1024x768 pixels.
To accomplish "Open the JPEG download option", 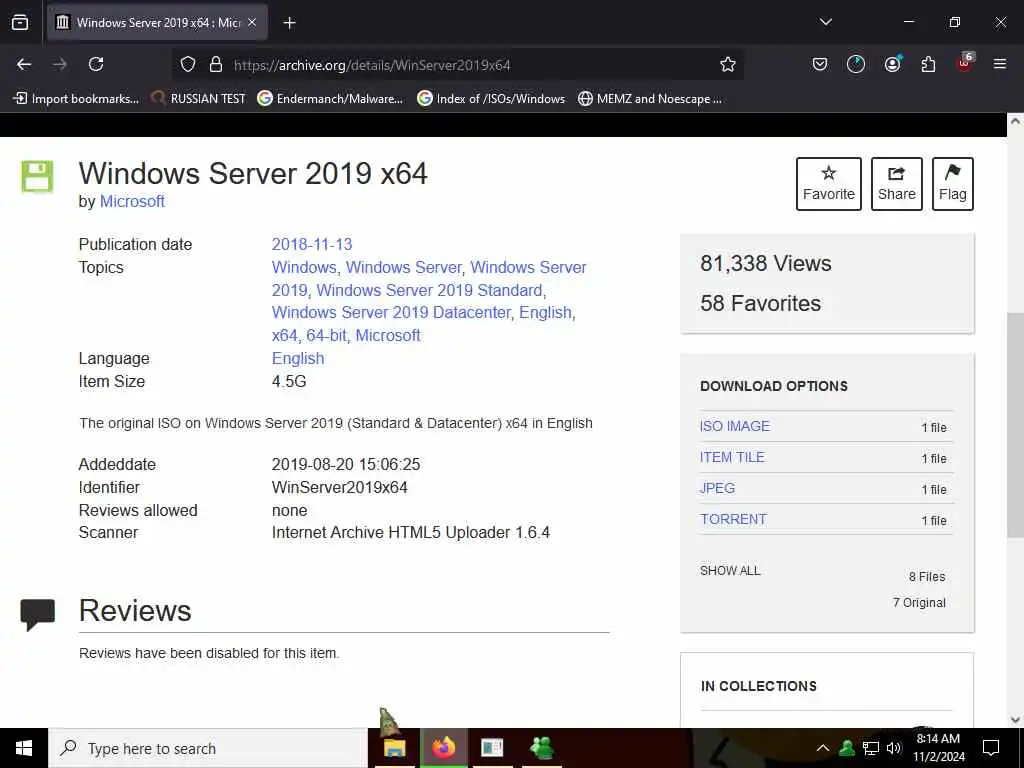I will (718, 488).
